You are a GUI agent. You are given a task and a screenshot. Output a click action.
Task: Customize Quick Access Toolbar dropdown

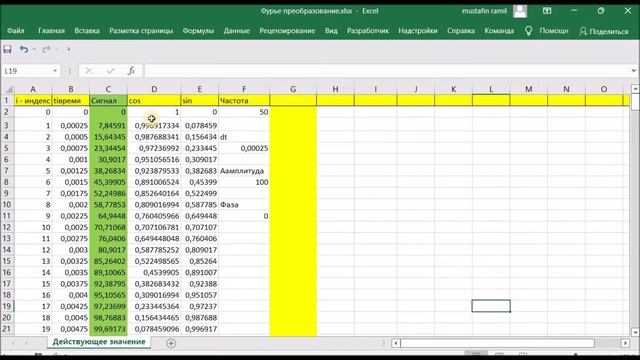click(69, 49)
